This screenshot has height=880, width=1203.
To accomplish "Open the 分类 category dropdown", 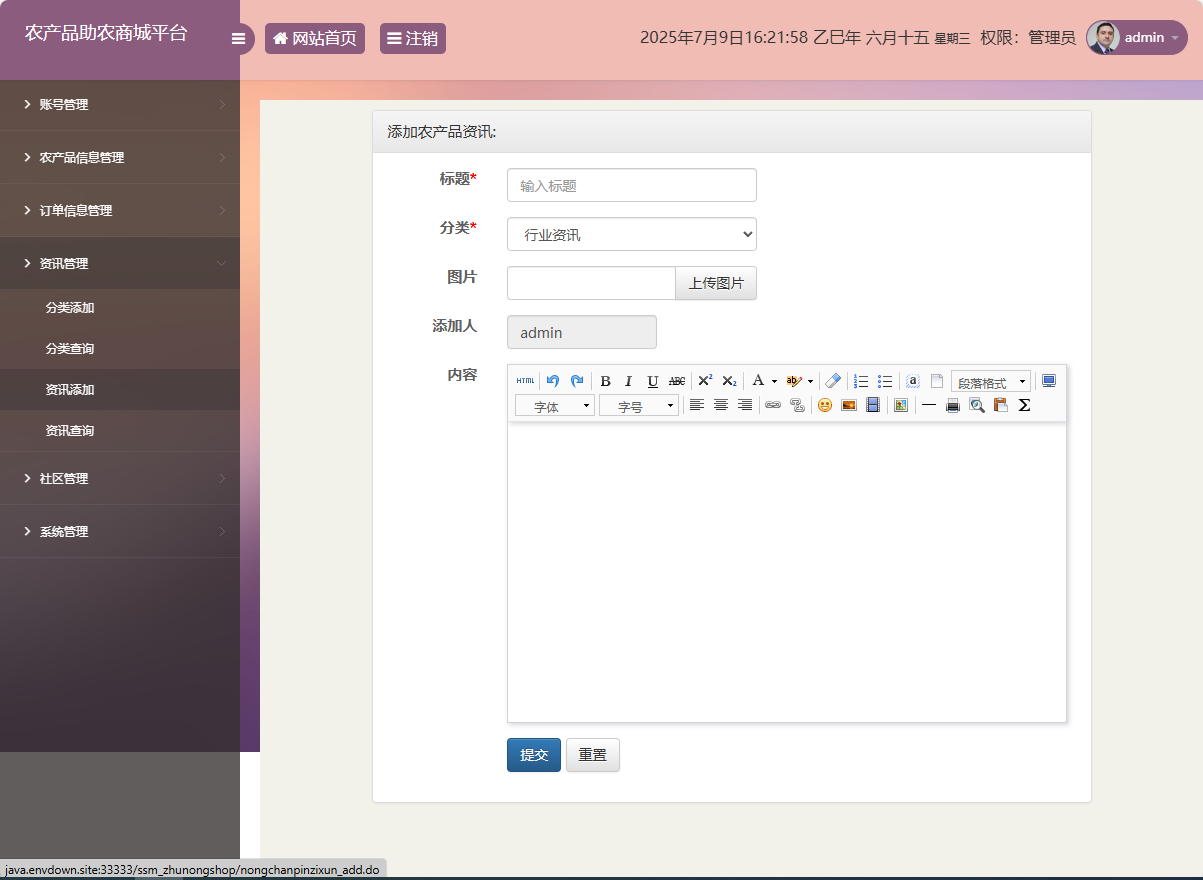I will coord(631,234).
